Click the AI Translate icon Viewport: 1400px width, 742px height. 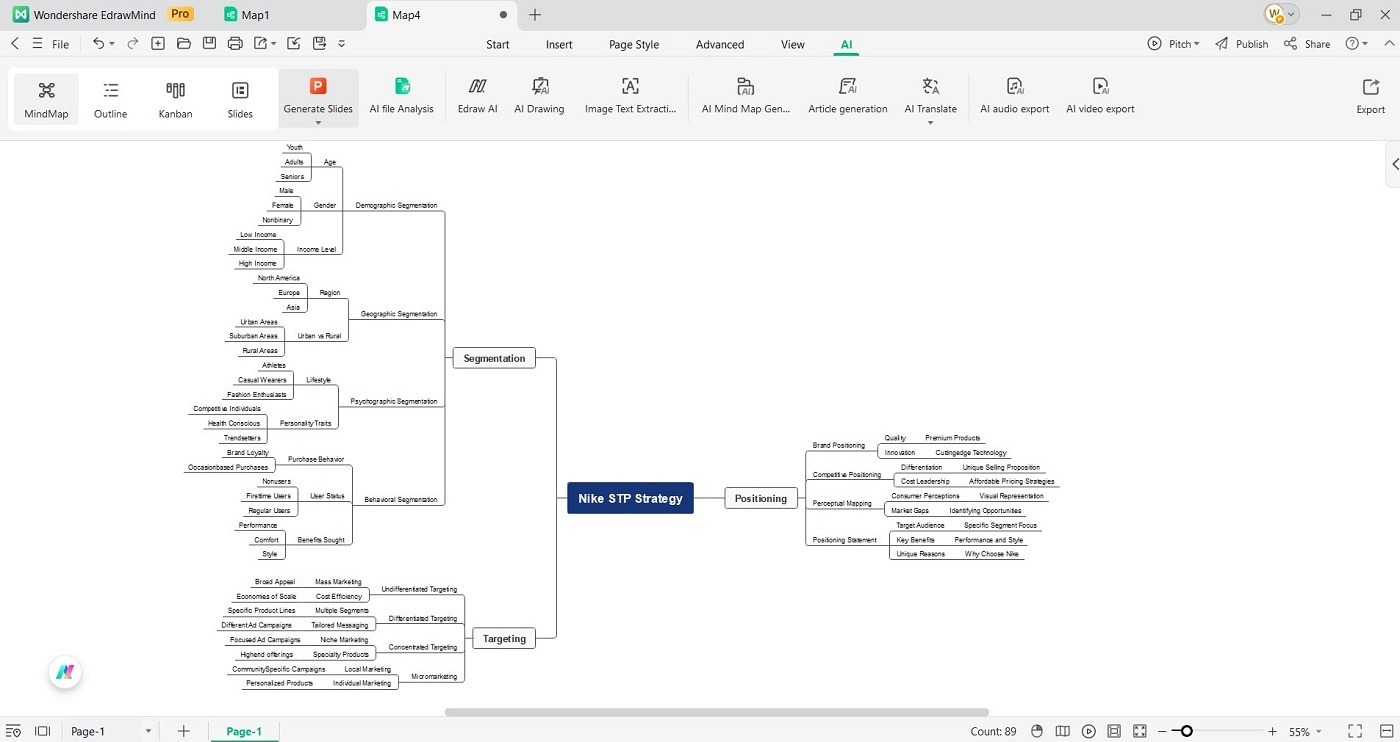[931, 87]
